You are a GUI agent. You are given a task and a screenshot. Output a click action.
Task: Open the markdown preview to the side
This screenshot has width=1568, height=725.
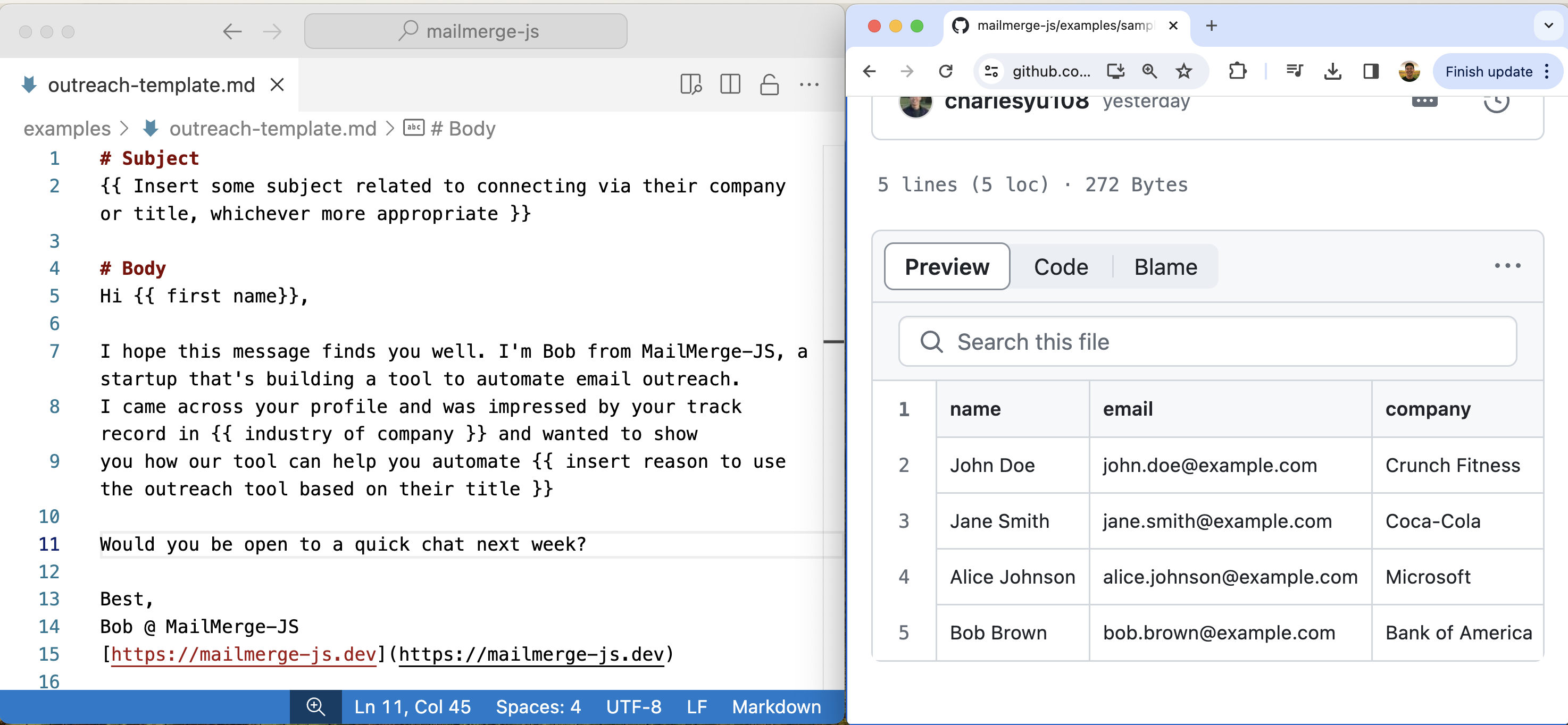(x=691, y=85)
